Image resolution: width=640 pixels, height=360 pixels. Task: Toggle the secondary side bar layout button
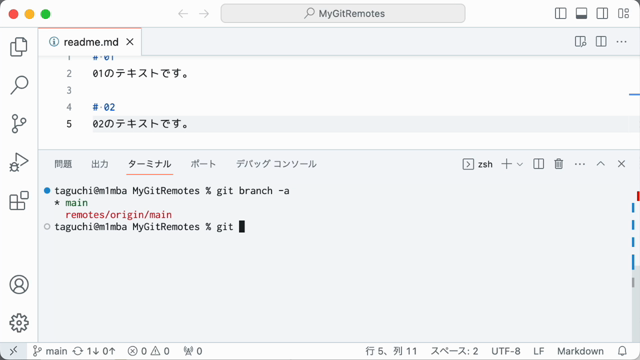(602, 13)
